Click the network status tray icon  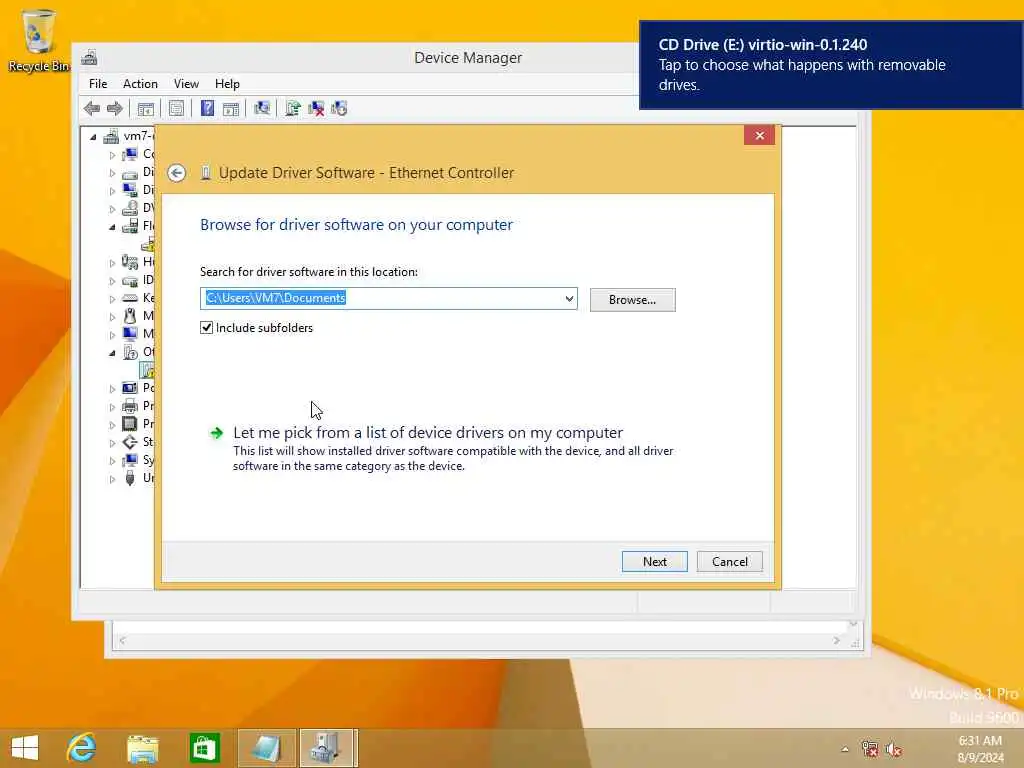pos(870,749)
